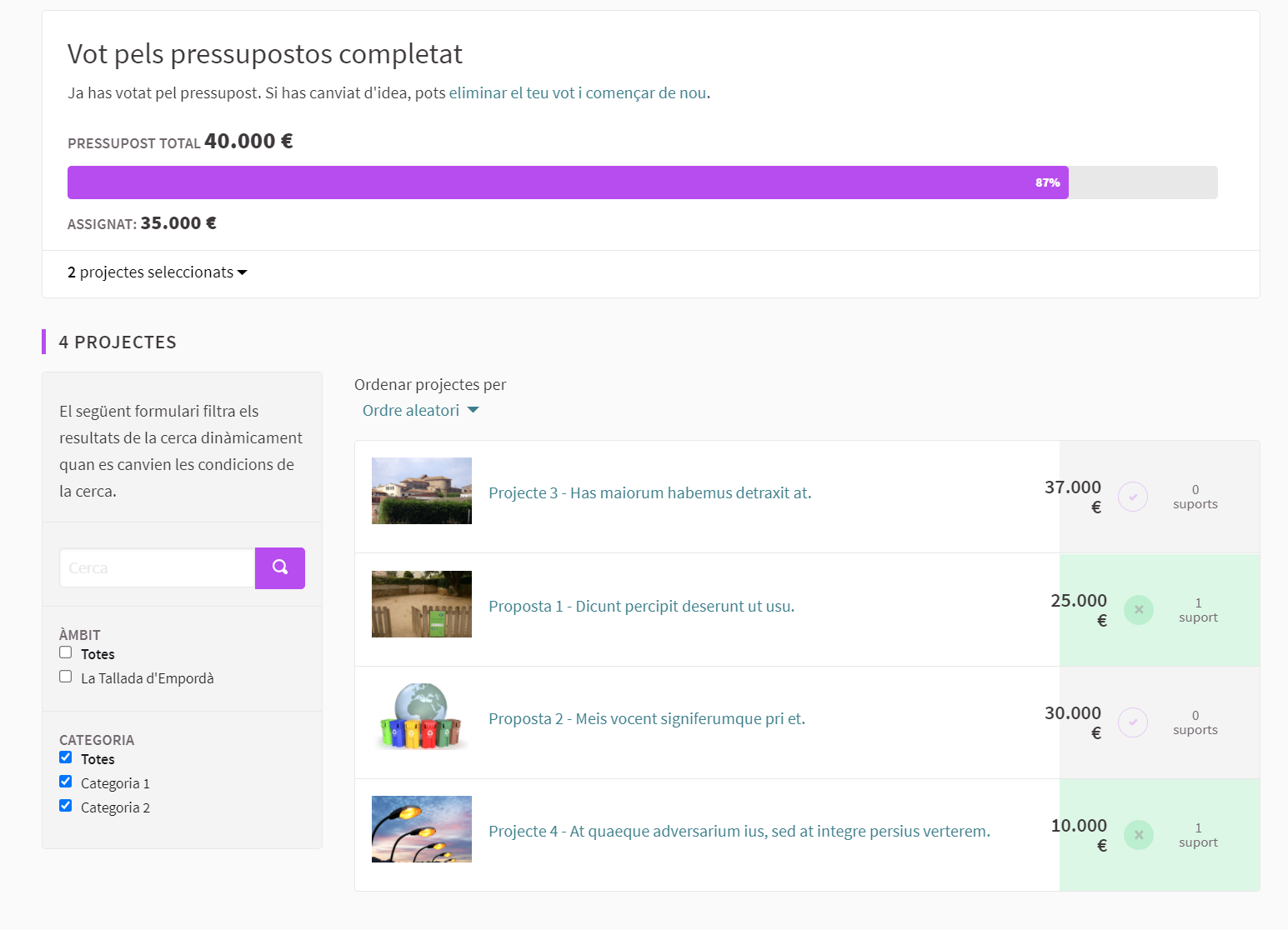
Task: Uncheck the Categoria 1 checkbox
Action: (66, 782)
